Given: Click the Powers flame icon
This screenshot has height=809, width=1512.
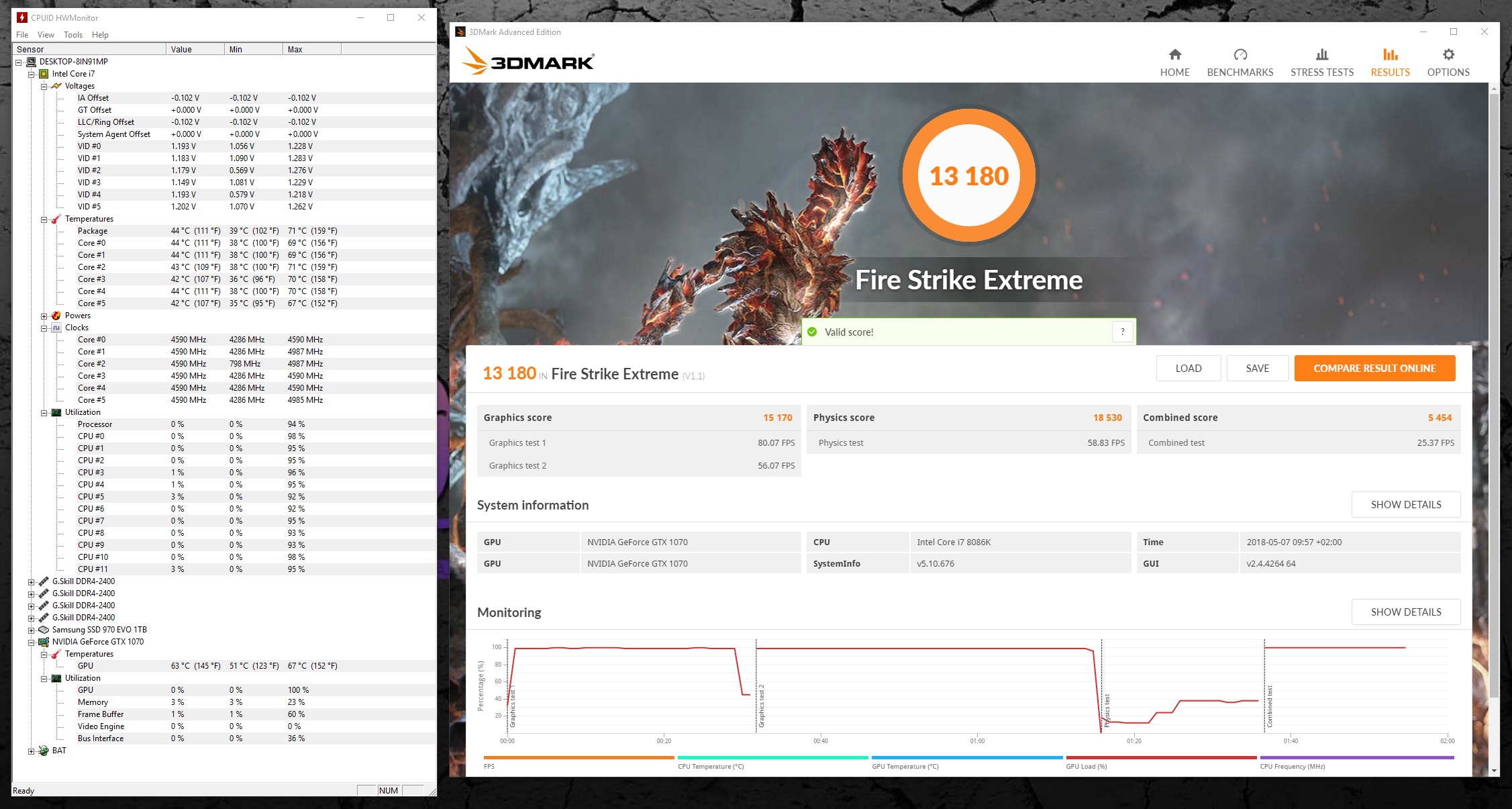Looking at the screenshot, I should coord(56,316).
